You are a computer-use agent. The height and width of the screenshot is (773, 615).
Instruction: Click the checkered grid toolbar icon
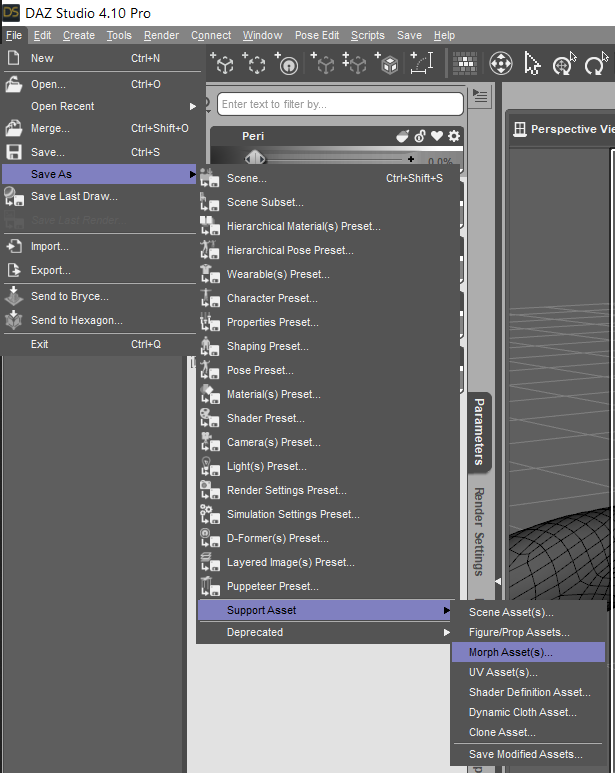point(465,64)
